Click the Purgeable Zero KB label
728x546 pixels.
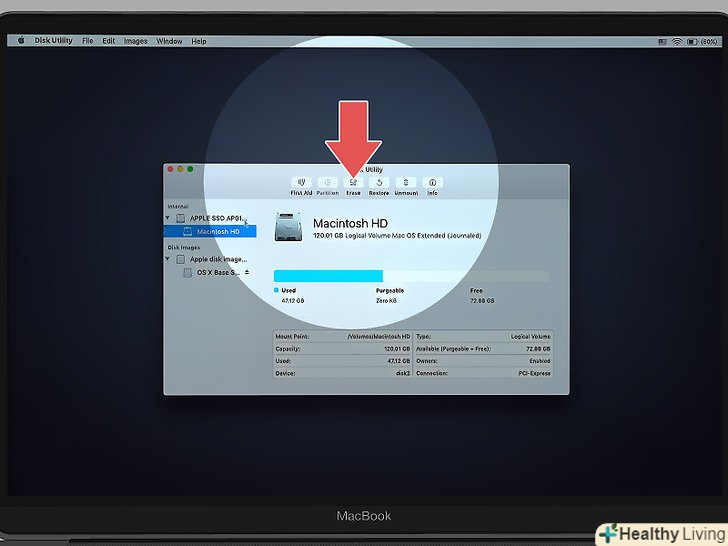(x=390, y=295)
